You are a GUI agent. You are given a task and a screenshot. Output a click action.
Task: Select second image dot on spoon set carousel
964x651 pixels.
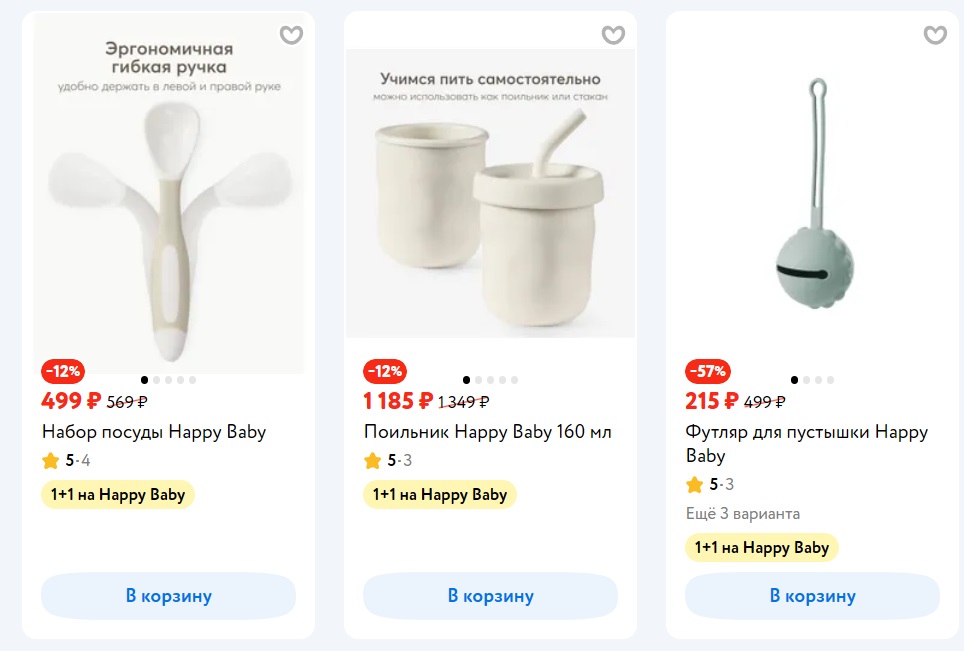(x=157, y=380)
